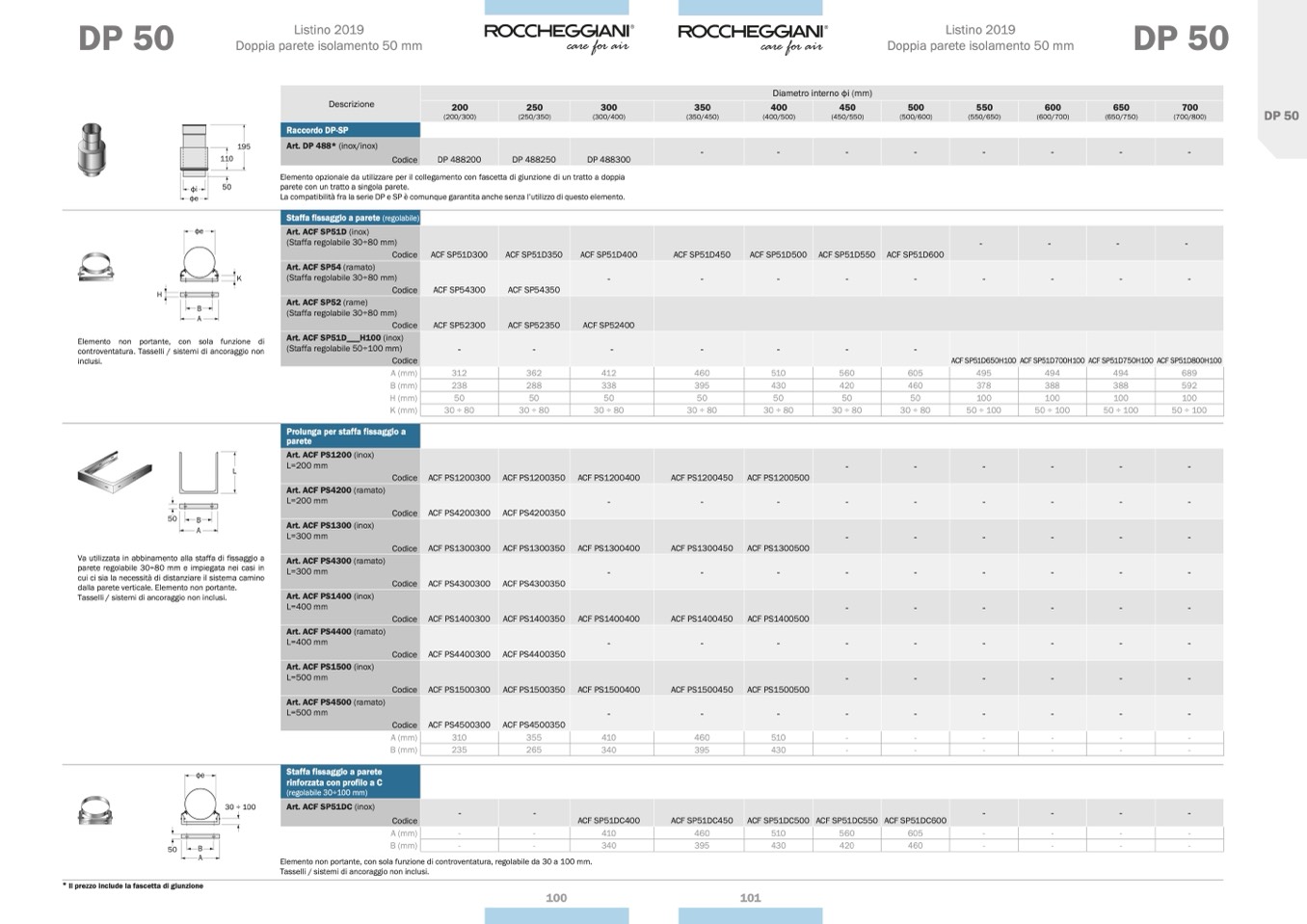Click product code DP 488200
Viewport: 1307px width, 924px height.
click(459, 160)
